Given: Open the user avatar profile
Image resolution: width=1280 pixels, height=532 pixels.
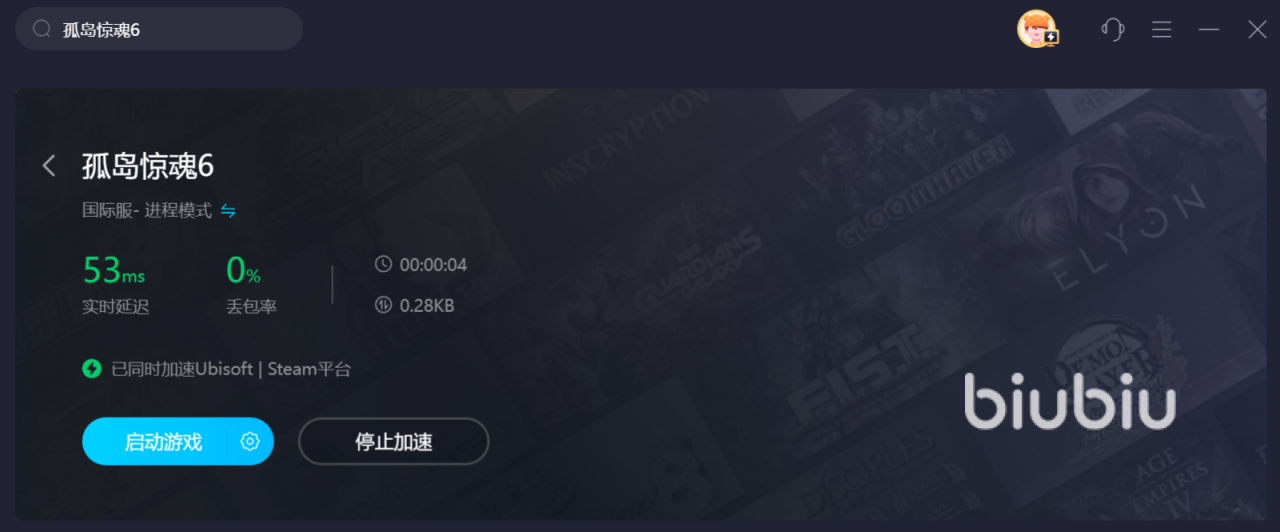Looking at the screenshot, I should [1037, 29].
